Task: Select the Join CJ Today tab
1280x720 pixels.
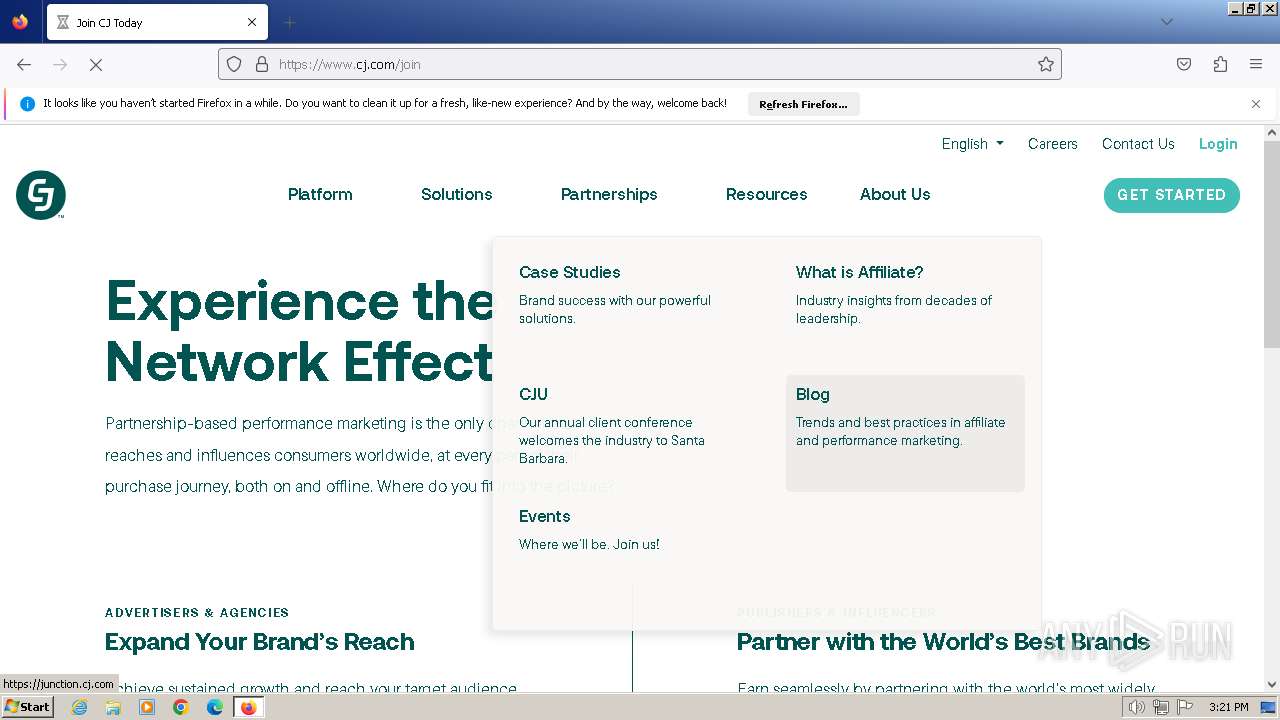Action: (155, 22)
